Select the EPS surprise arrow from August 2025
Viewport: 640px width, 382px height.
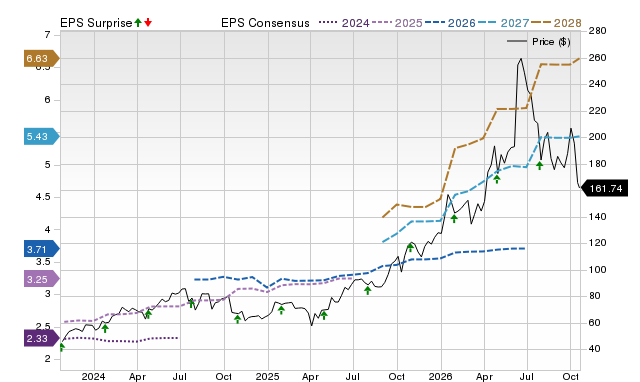coord(368,290)
